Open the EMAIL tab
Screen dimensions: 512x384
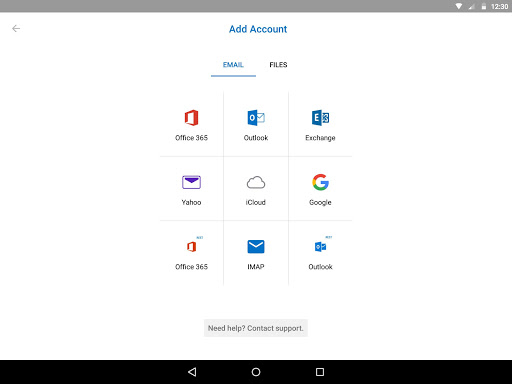coord(233,65)
